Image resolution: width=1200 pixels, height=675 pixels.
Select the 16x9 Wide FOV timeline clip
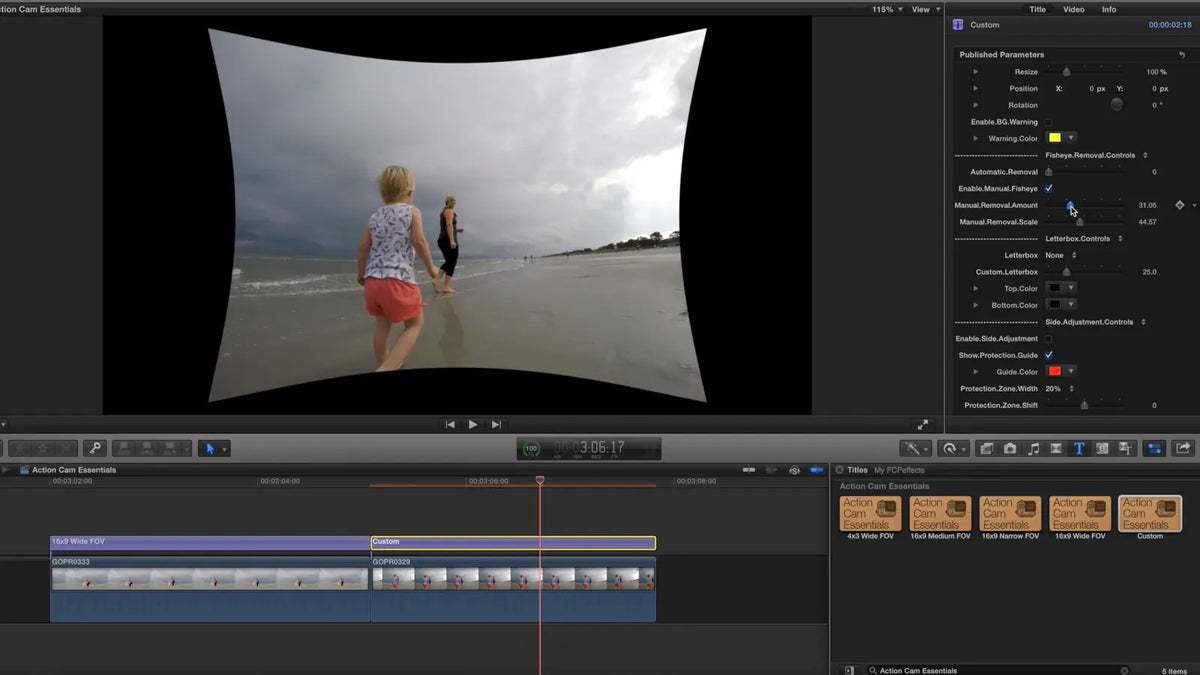point(210,543)
